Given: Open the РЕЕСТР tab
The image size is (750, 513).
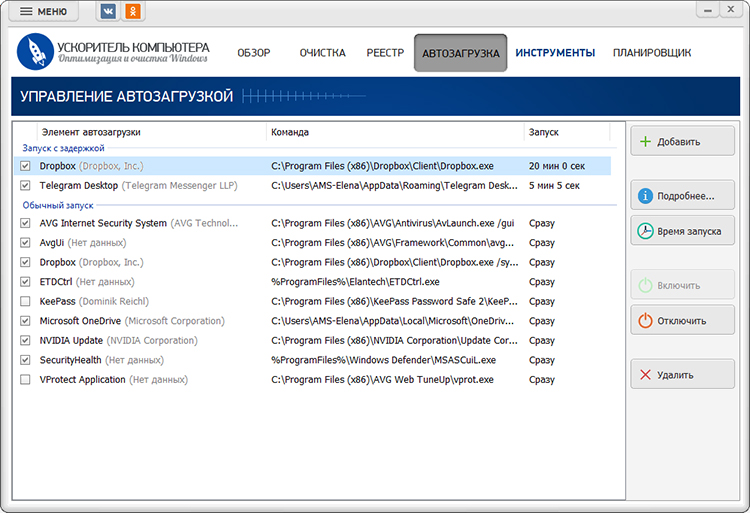Looking at the screenshot, I should pyautogui.click(x=385, y=53).
